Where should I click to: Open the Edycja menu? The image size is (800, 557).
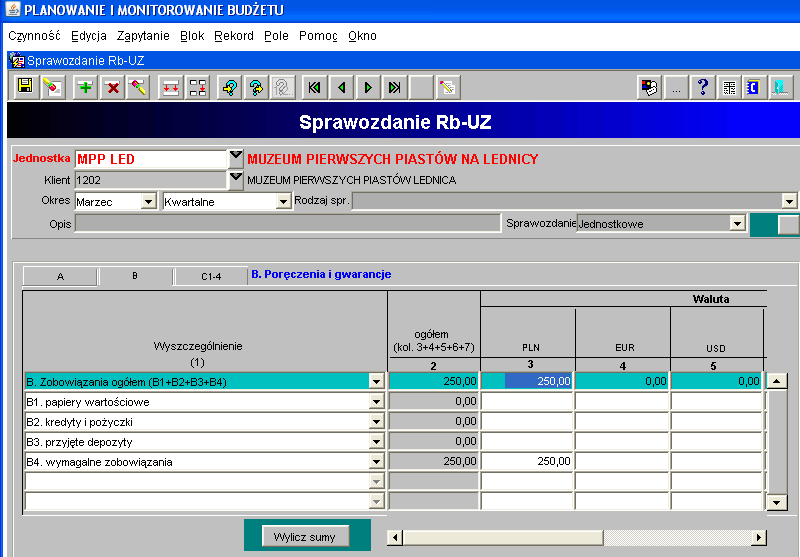89,36
